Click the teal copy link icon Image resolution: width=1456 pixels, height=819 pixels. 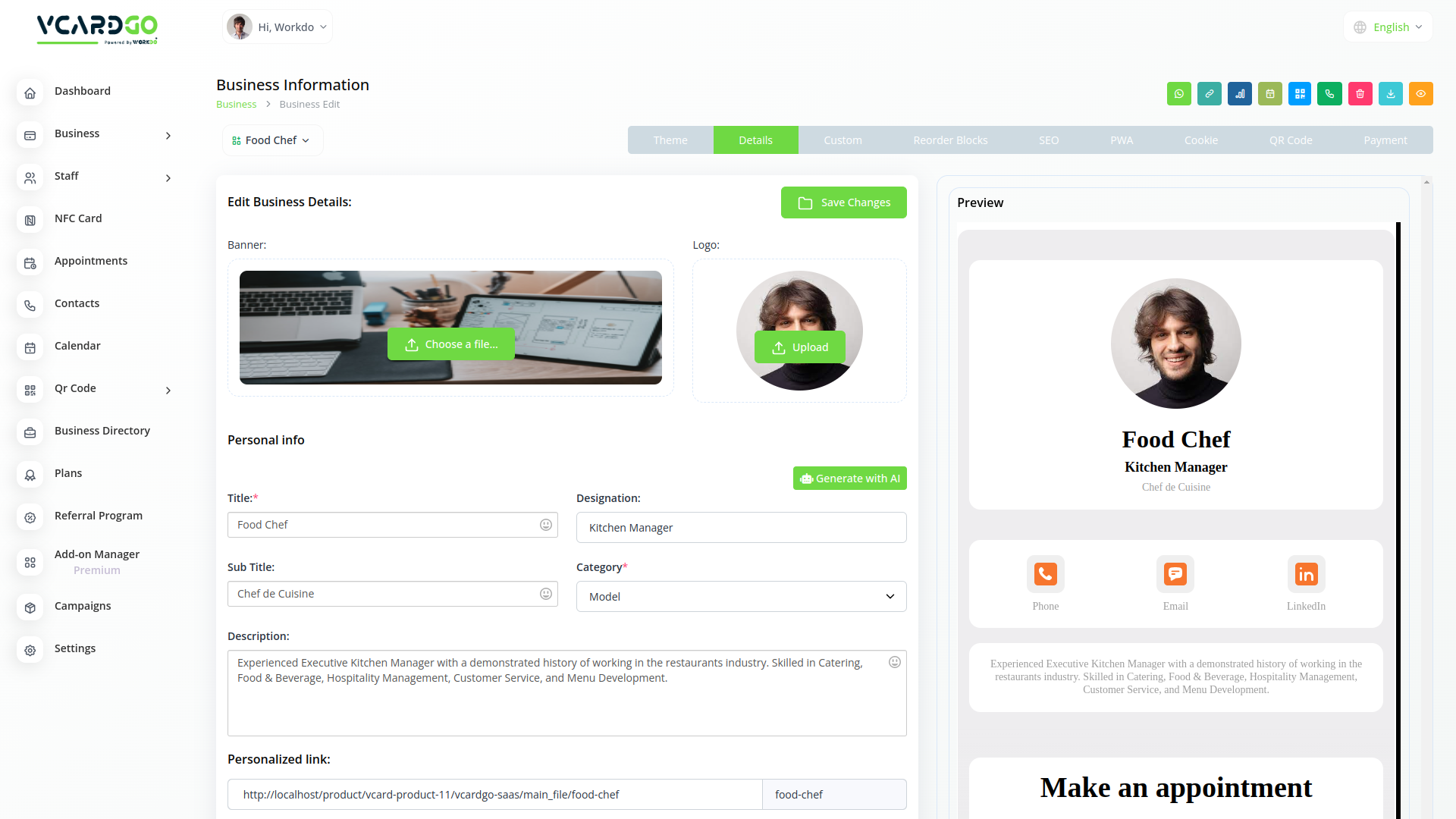1209,94
